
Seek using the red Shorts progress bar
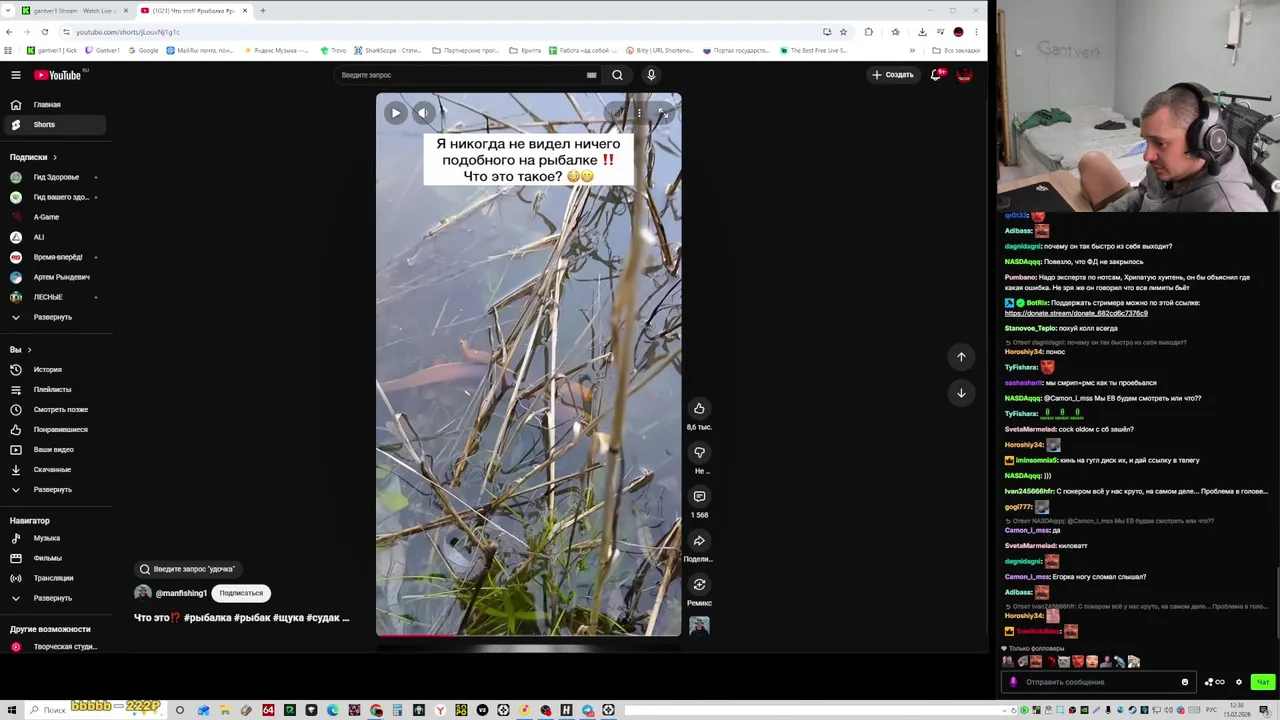click(528, 634)
